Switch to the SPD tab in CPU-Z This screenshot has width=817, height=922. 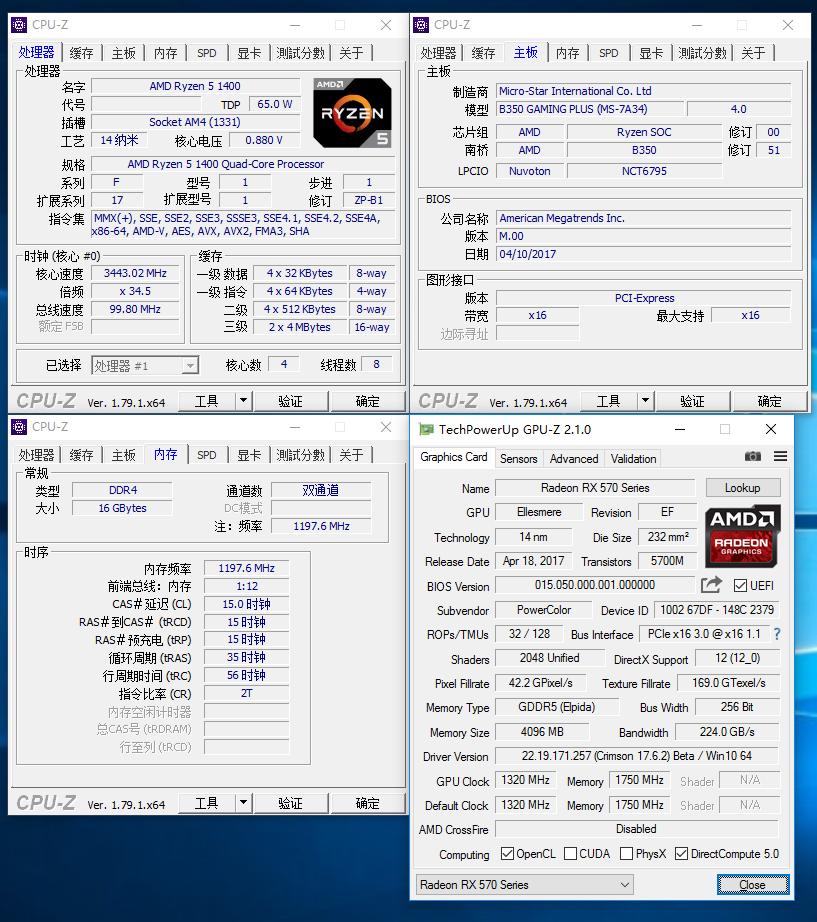[x=206, y=52]
